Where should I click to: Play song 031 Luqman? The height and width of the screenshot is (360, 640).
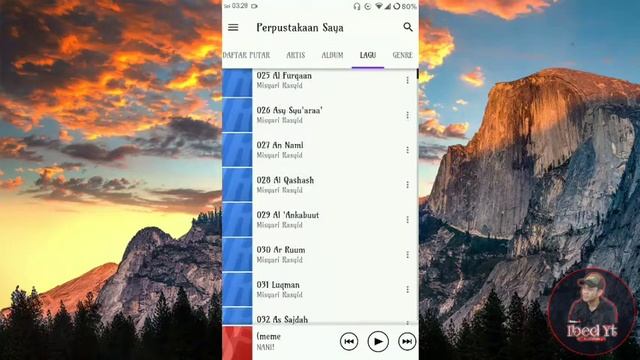click(x=320, y=289)
